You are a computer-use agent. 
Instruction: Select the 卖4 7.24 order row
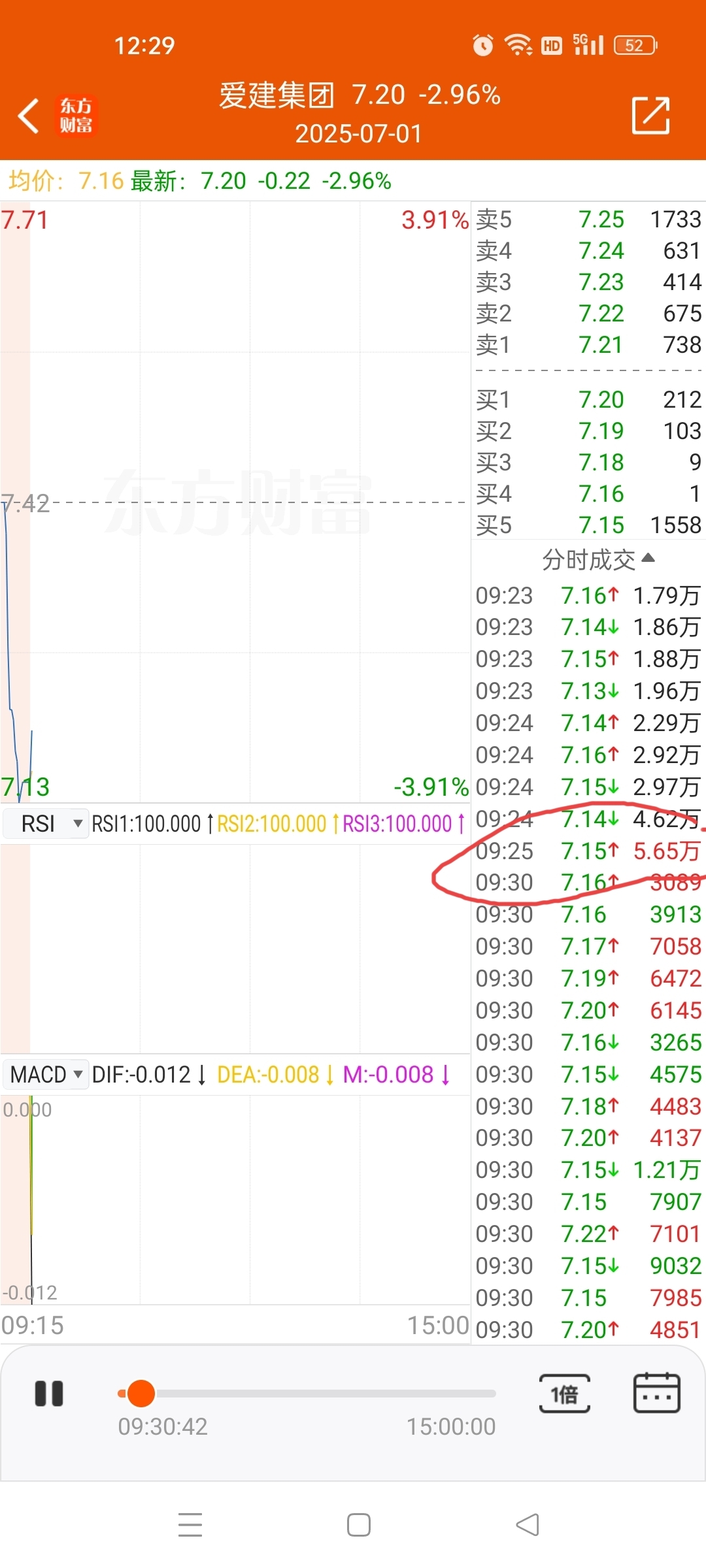coord(588,251)
